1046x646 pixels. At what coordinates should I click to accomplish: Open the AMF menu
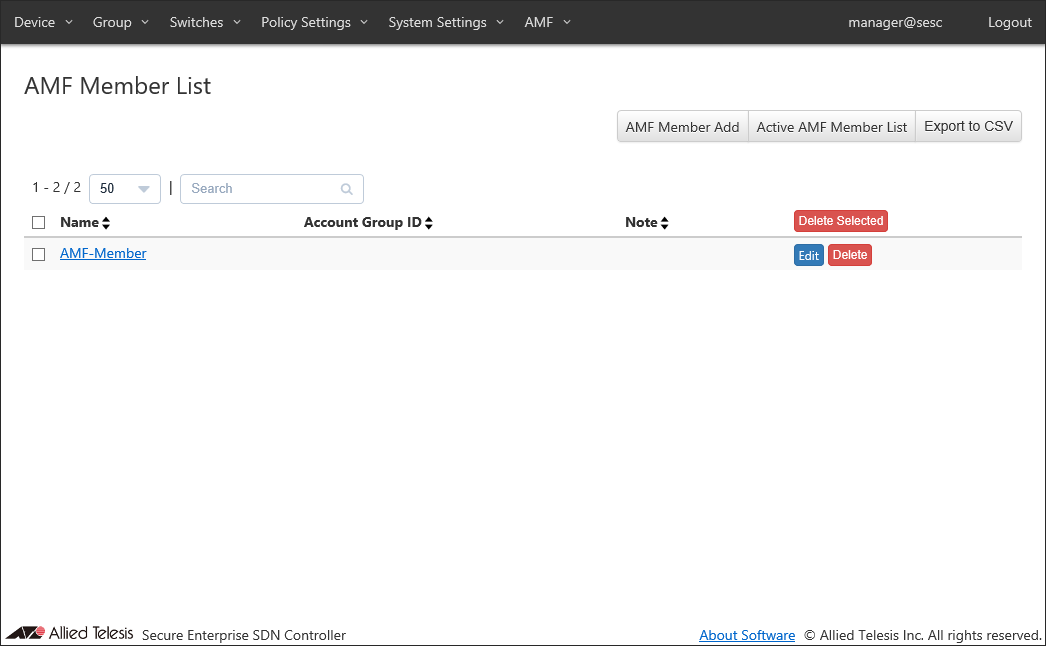547,22
